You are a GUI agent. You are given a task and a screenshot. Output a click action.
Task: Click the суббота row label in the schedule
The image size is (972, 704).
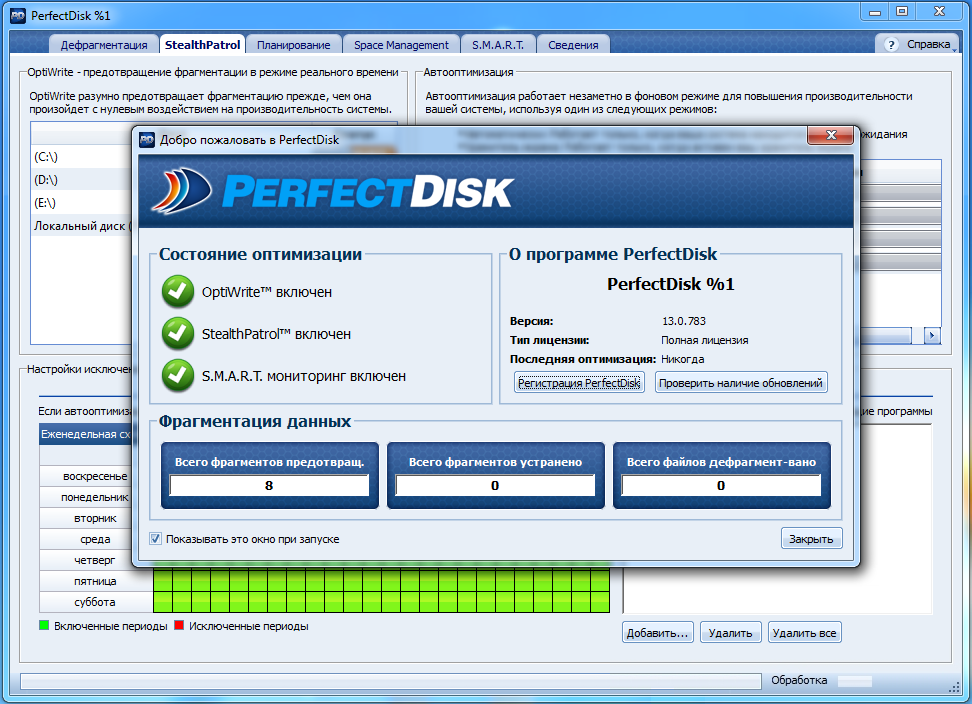pyautogui.click(x=95, y=602)
